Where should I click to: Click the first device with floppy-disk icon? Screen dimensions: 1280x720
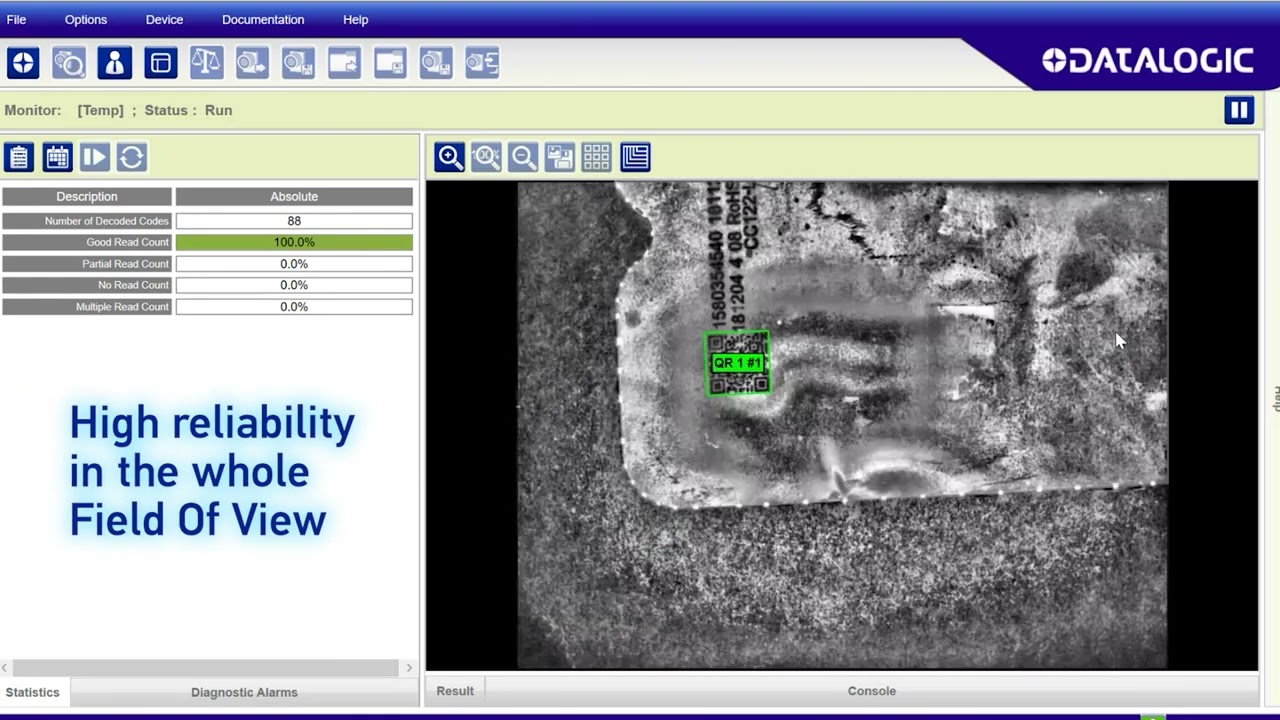point(298,63)
